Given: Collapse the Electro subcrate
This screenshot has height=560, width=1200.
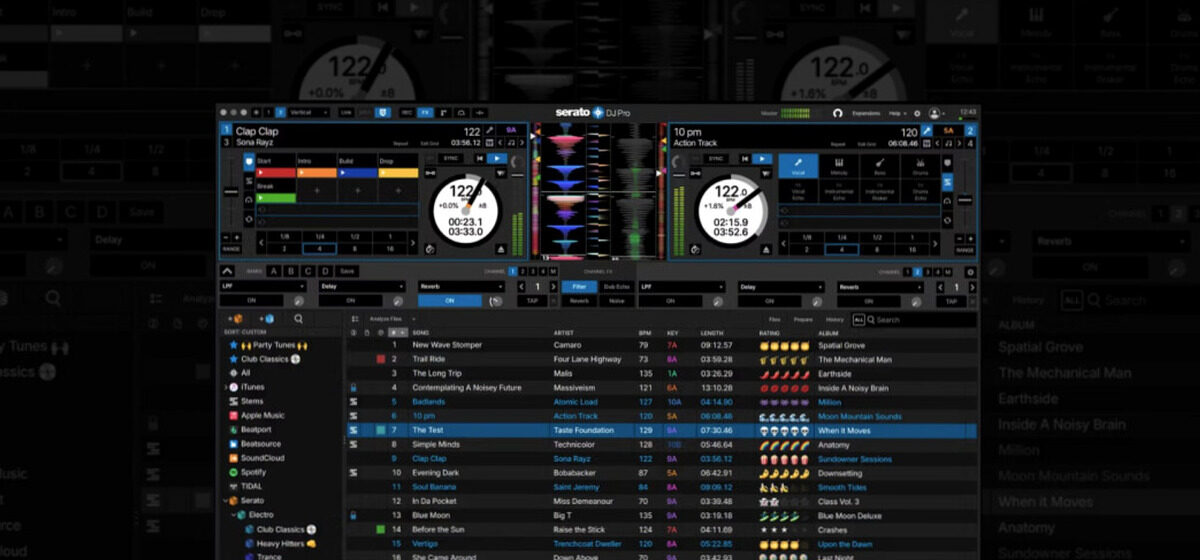Looking at the screenshot, I should (x=233, y=515).
